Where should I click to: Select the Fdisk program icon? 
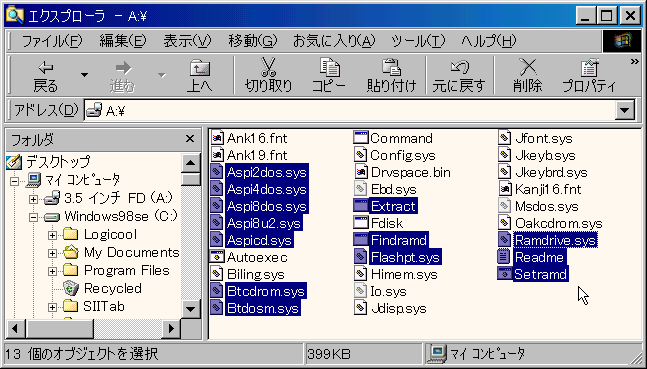coord(361,223)
